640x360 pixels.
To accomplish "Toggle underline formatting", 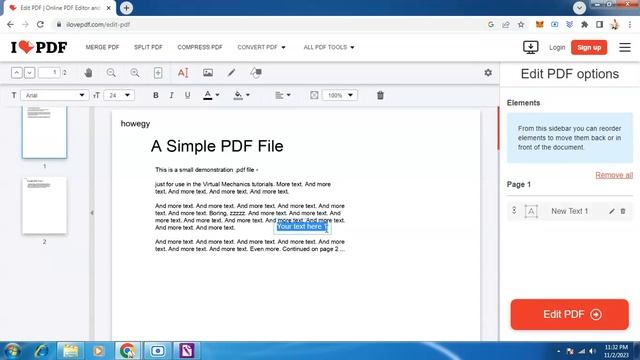I will 187,95.
